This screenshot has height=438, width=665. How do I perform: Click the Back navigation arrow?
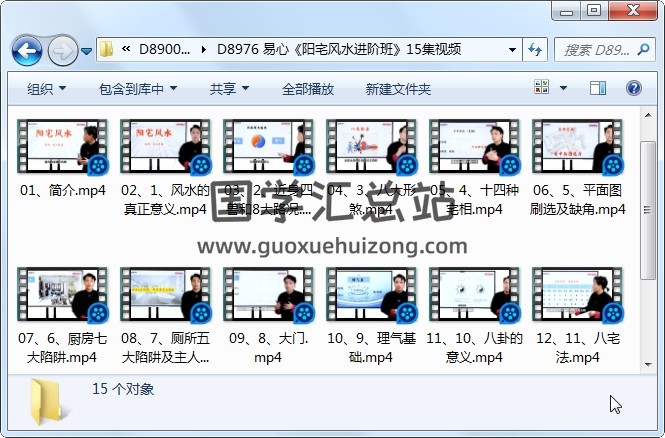[x=26, y=50]
